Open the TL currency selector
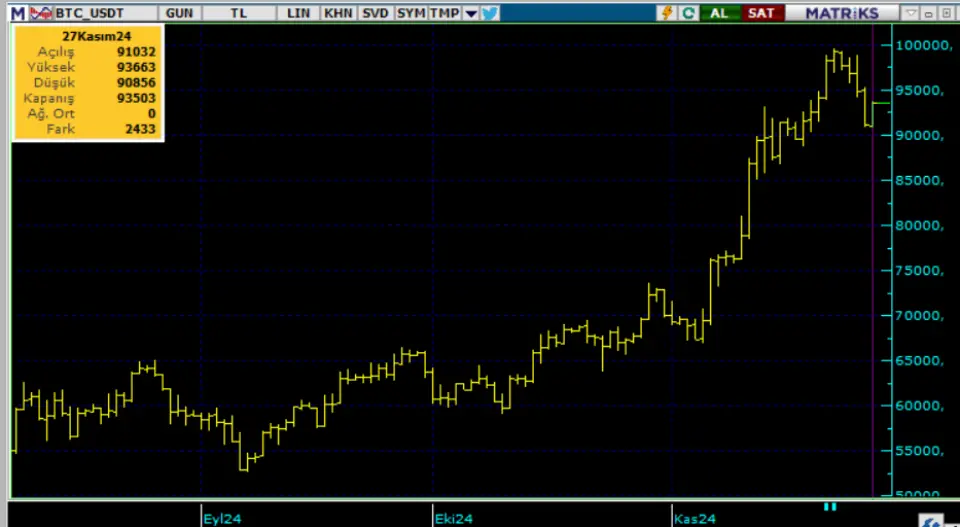 click(238, 13)
